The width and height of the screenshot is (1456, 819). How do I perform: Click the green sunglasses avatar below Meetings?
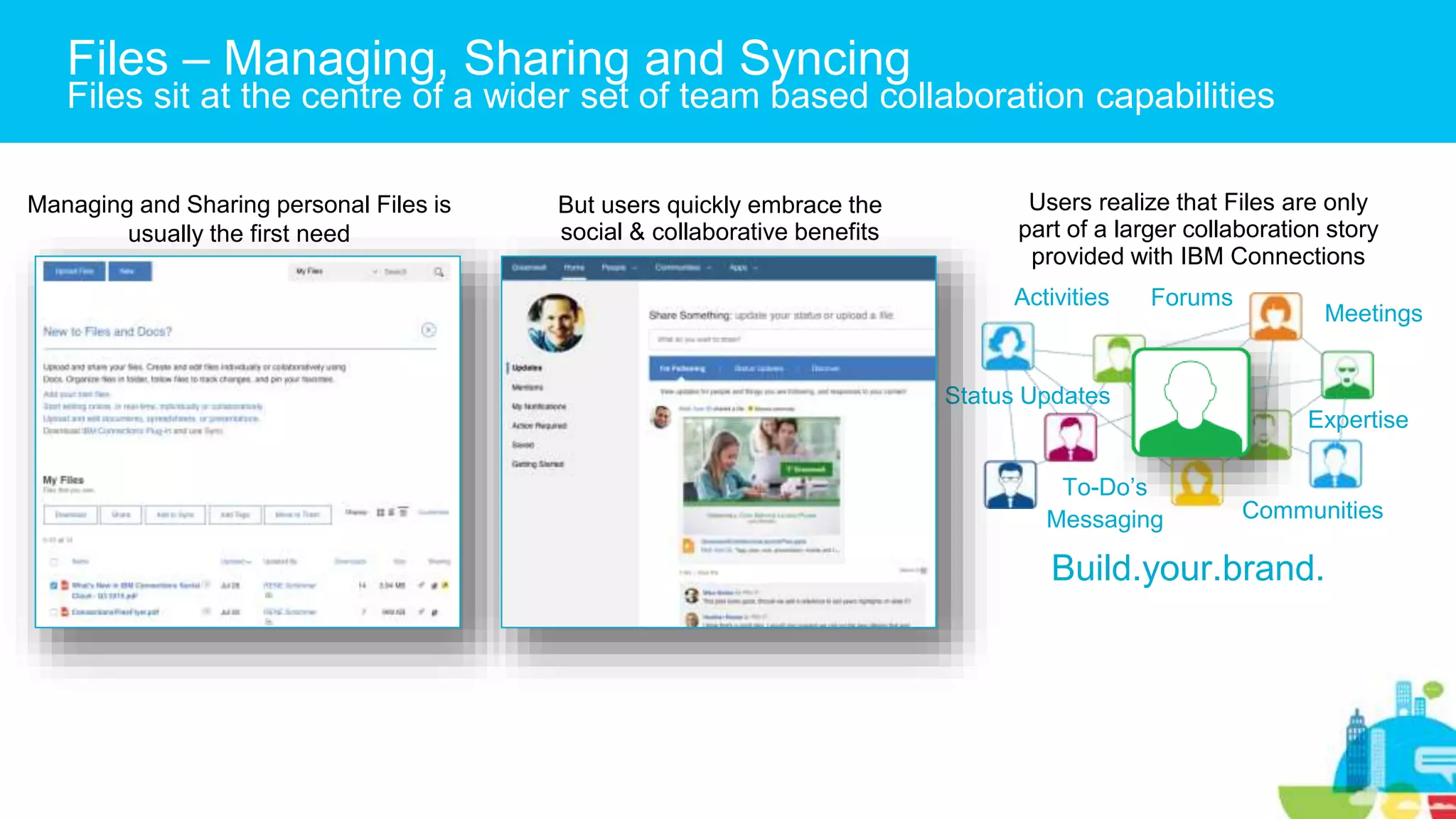pos(1347,375)
